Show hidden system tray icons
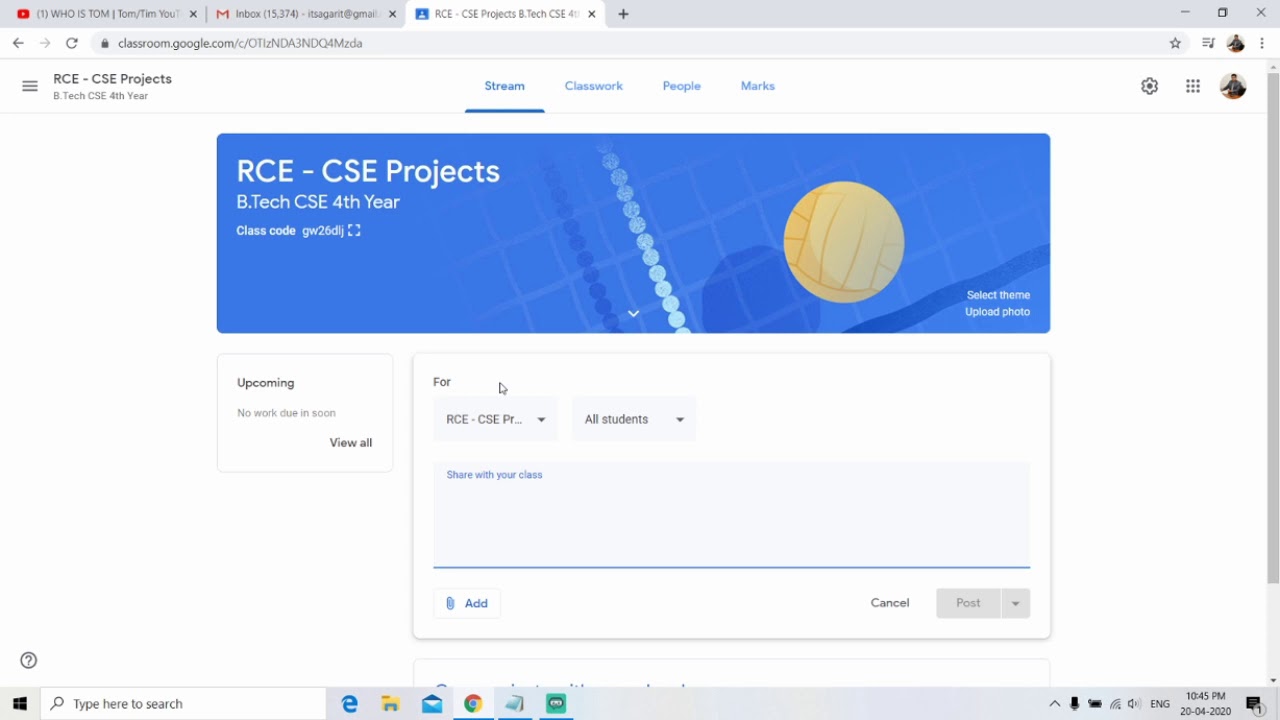The height and width of the screenshot is (720, 1280). tap(1054, 704)
